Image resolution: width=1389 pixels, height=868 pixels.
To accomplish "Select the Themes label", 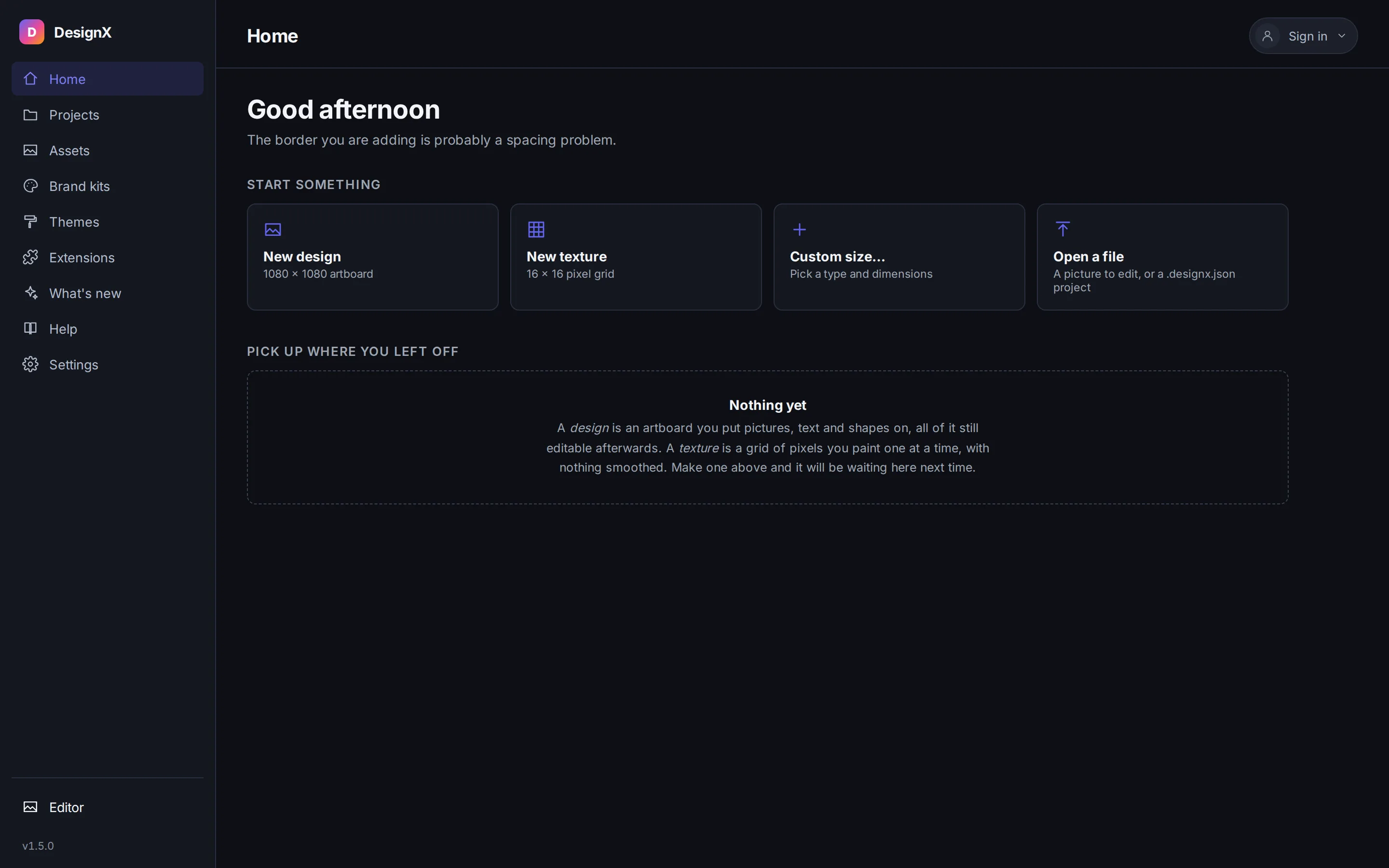I will [x=74, y=222].
